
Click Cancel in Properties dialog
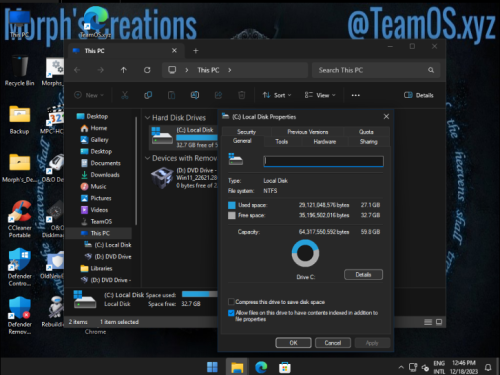(x=333, y=343)
